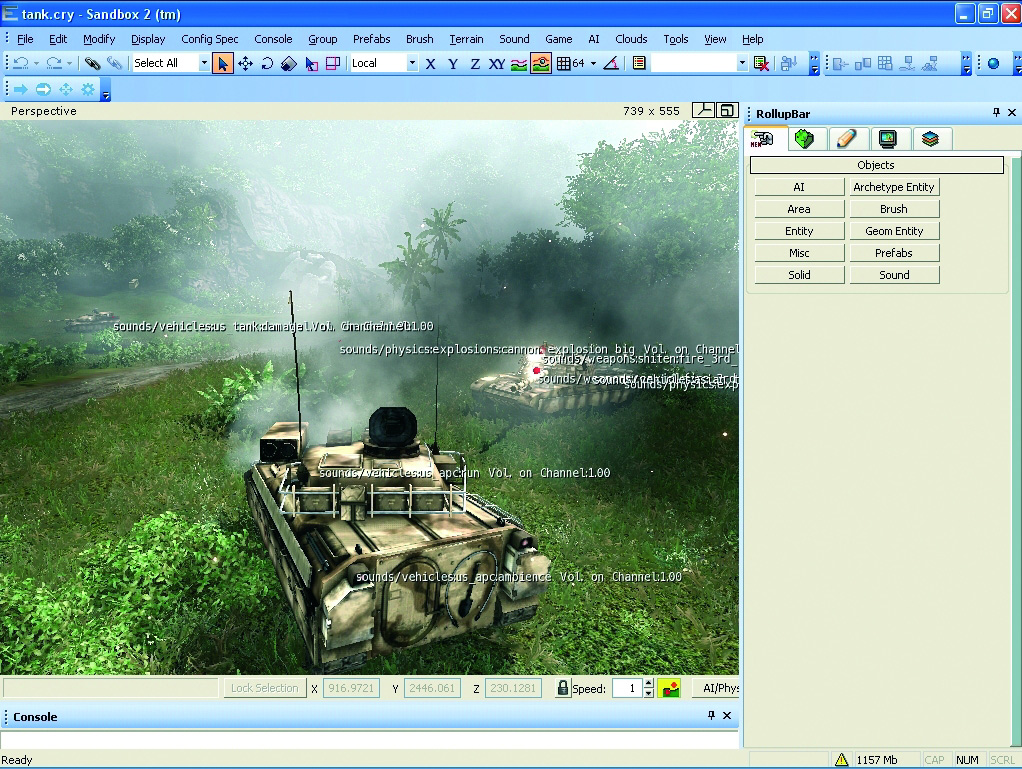Open the grid size 64 dropdown arrow
This screenshot has height=769, width=1022.
coord(593,63)
